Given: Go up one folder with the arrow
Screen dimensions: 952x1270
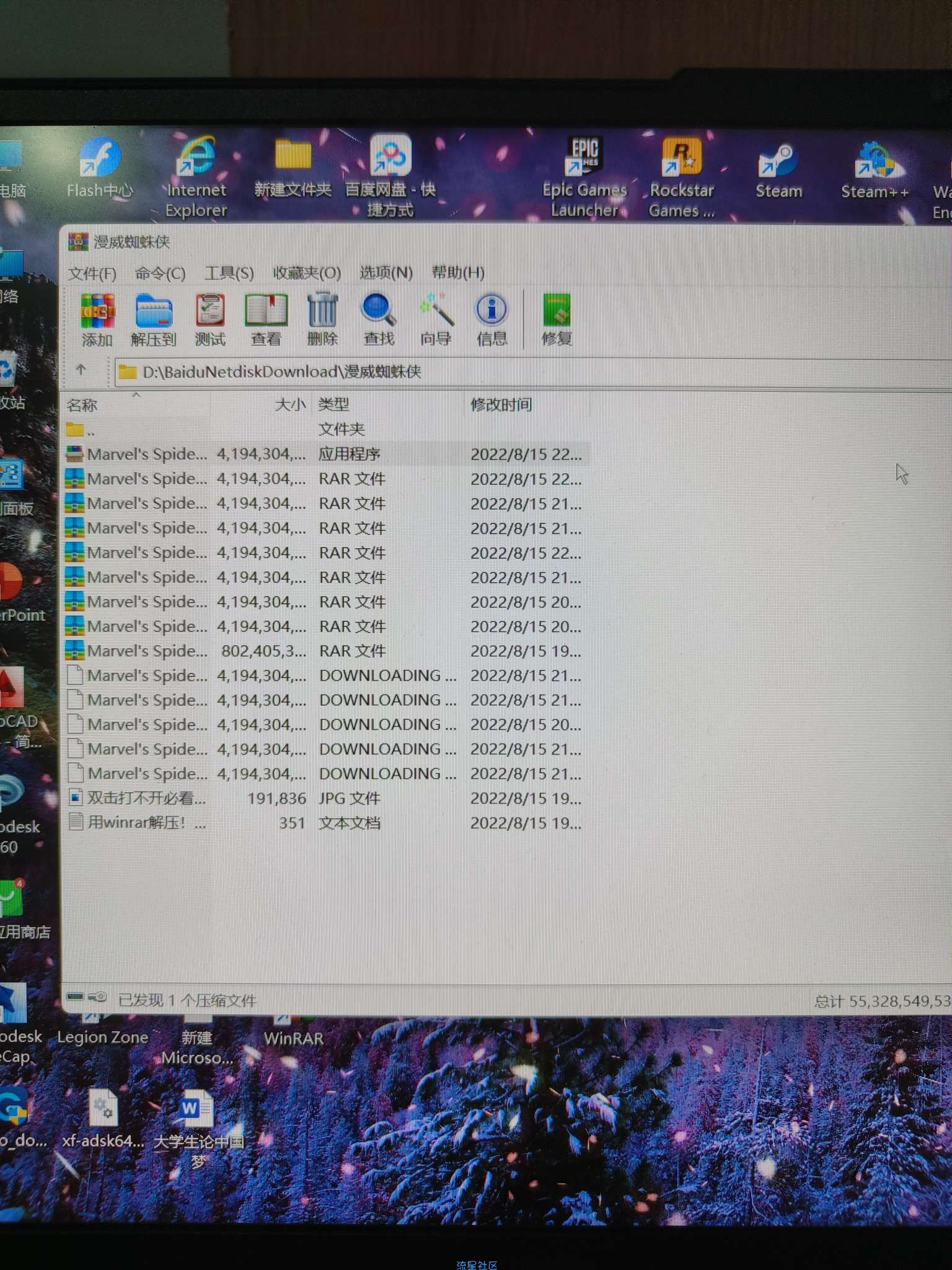Looking at the screenshot, I should pos(81,370).
